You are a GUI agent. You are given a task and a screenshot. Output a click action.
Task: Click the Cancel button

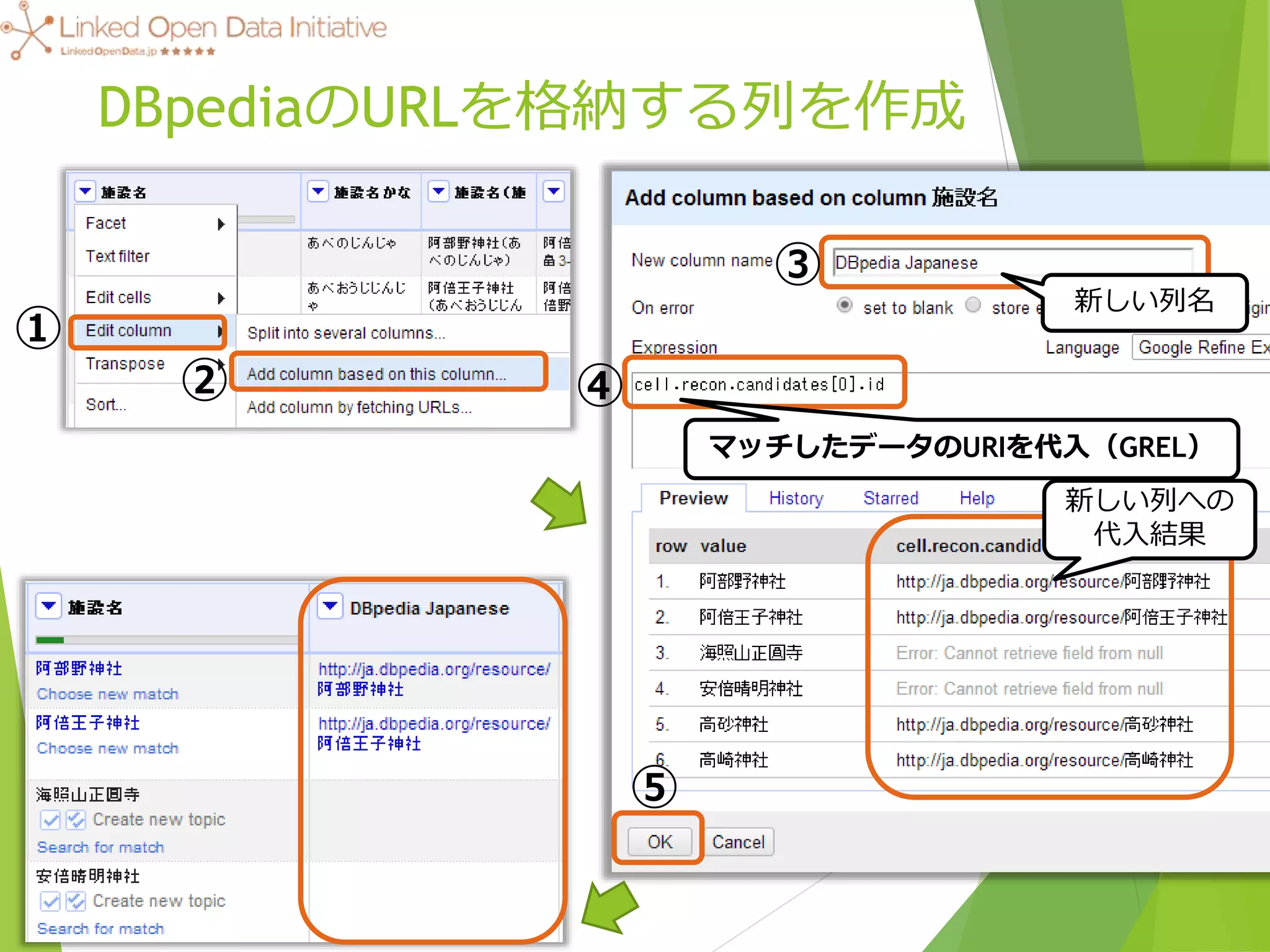click(x=738, y=842)
